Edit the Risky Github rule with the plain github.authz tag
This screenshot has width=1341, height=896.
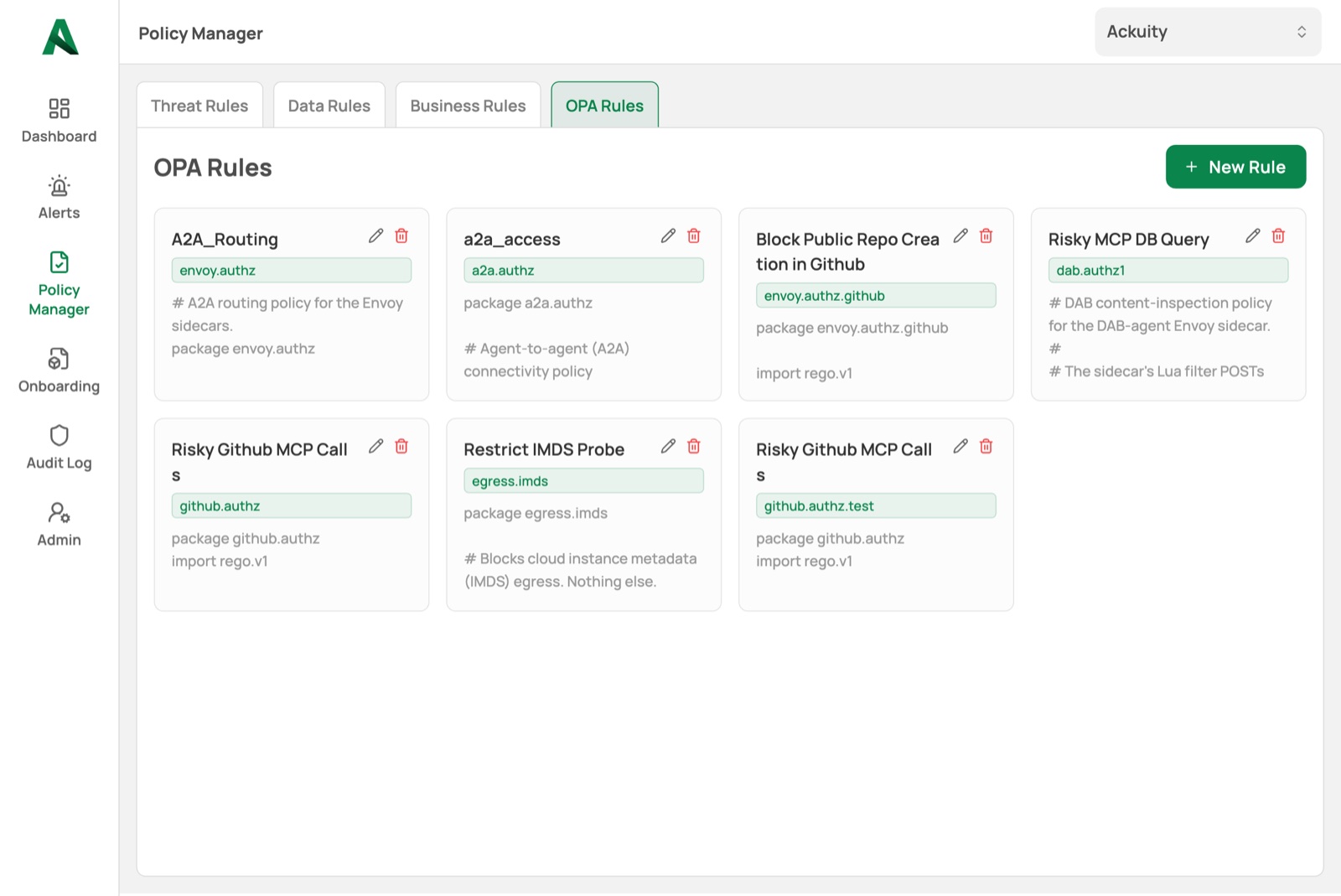tap(375, 446)
